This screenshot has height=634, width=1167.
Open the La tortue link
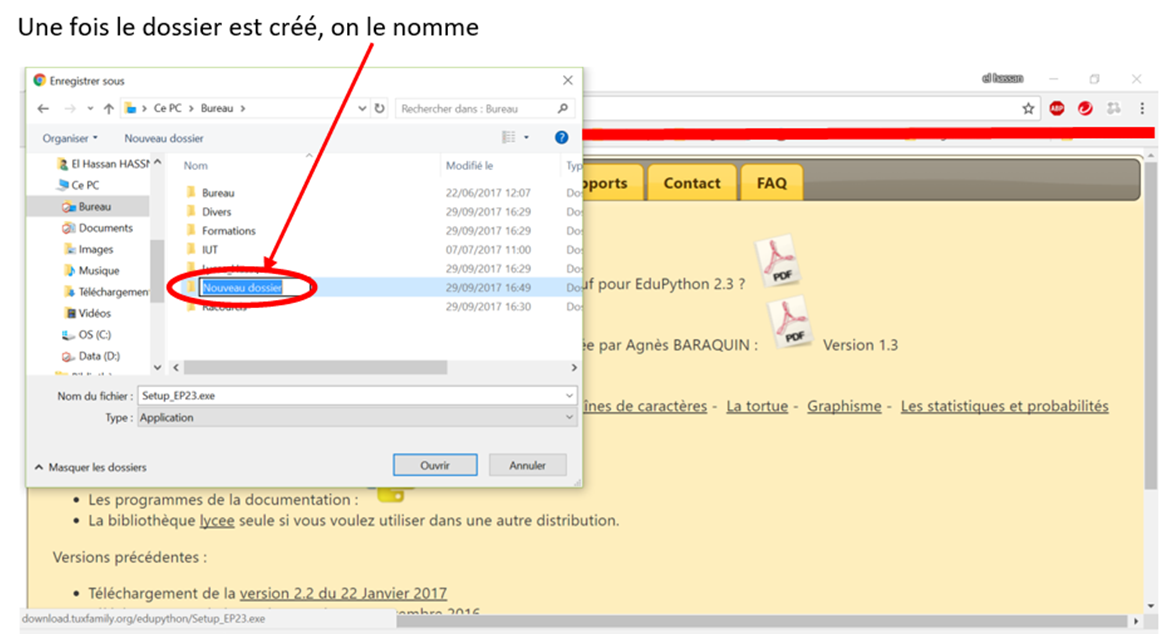pyautogui.click(x=757, y=406)
